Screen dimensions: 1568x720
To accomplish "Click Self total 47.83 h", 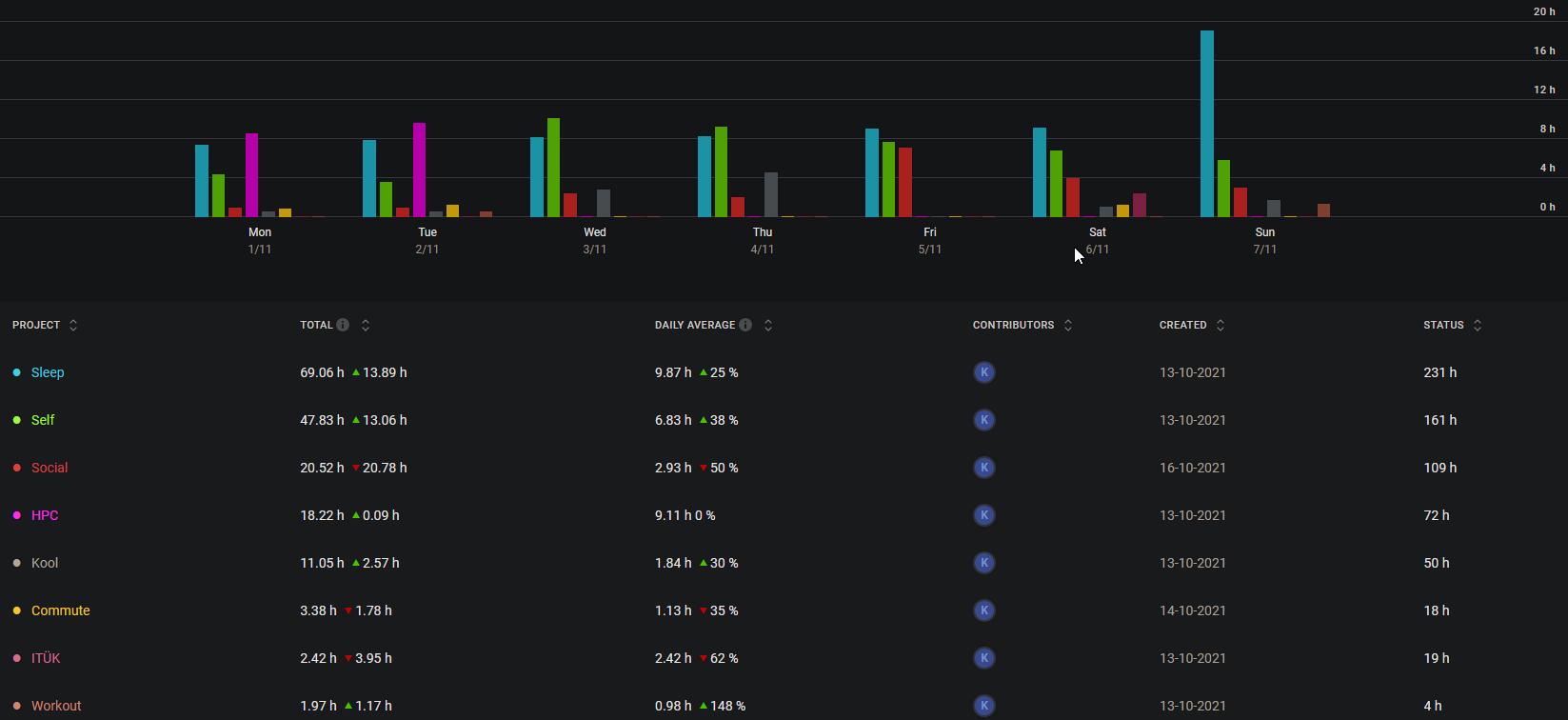I will click(323, 420).
